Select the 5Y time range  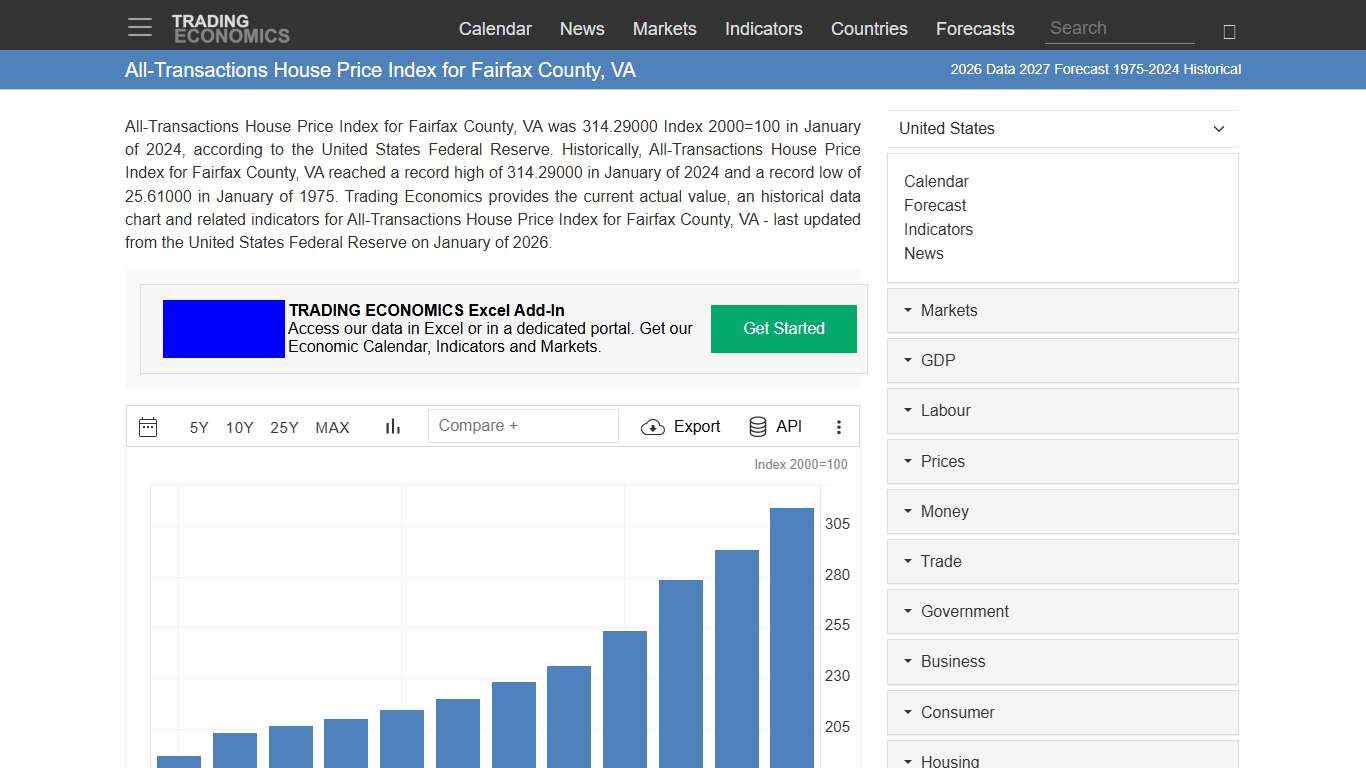pos(199,428)
